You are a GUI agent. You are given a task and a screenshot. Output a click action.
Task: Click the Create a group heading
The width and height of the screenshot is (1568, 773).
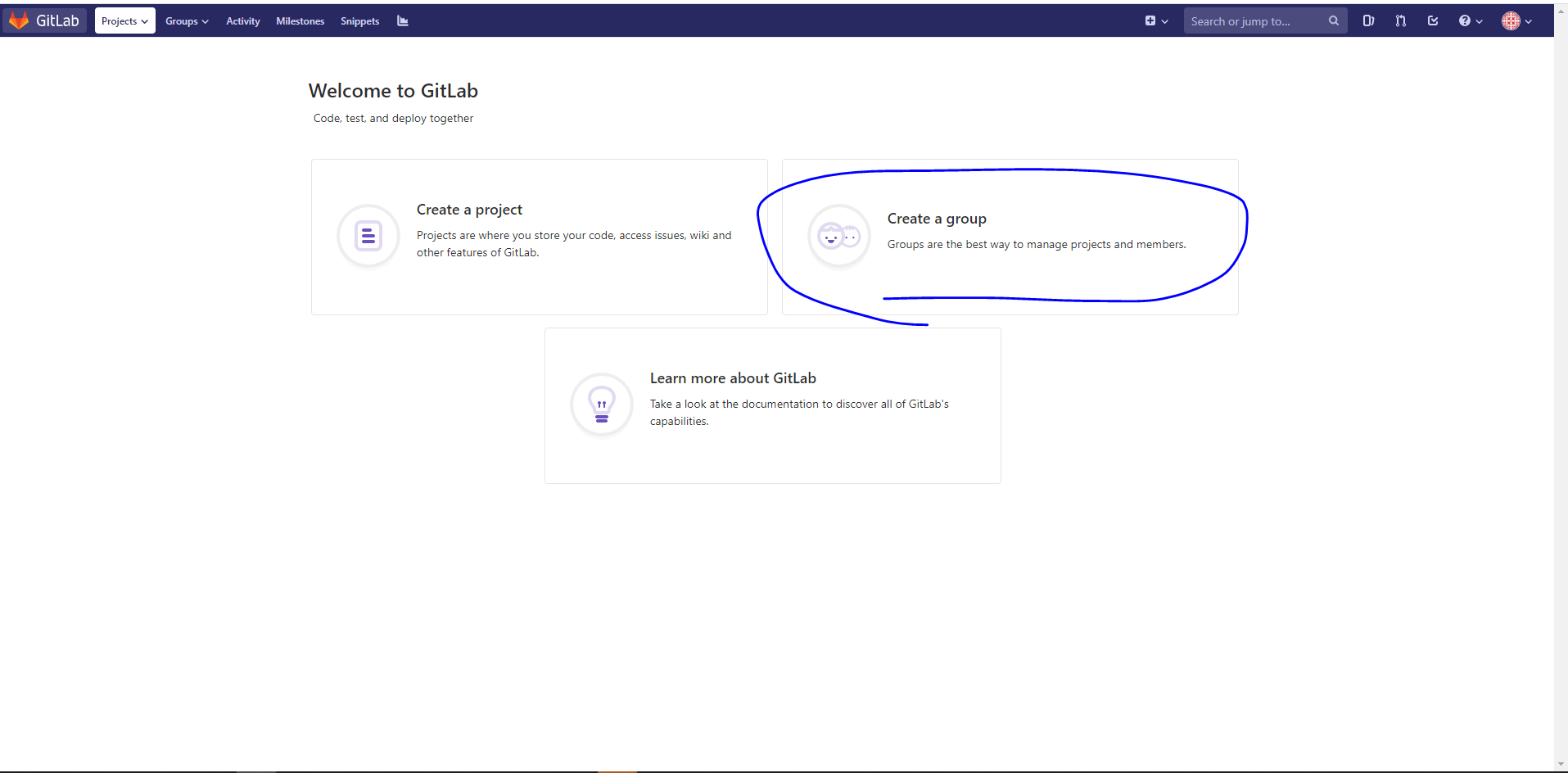point(937,219)
